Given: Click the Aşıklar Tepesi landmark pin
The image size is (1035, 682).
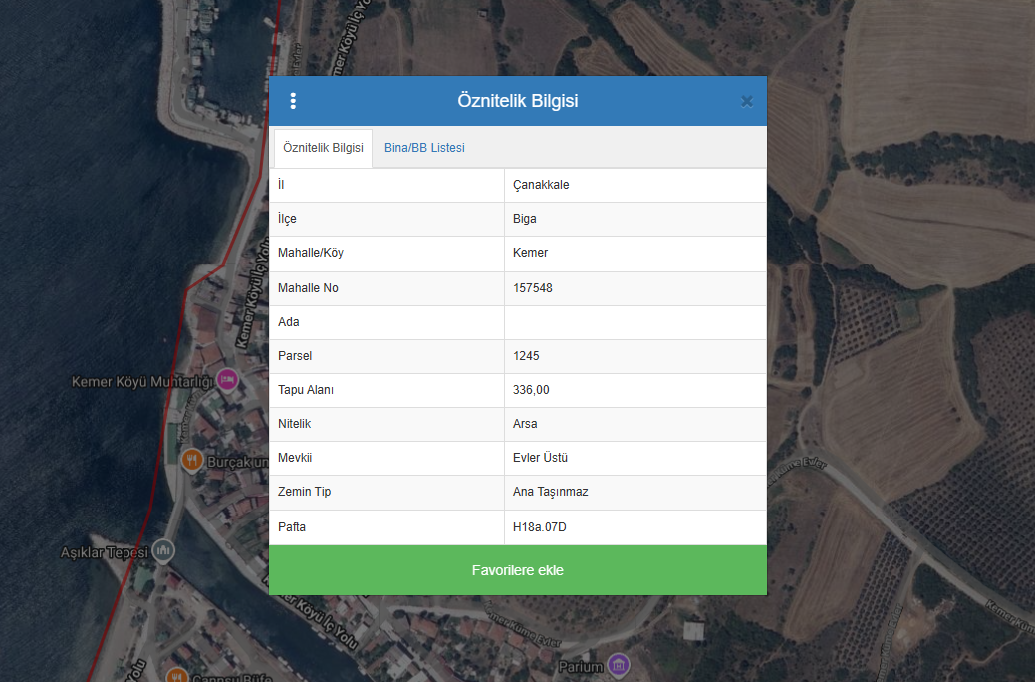Looking at the screenshot, I should click(163, 550).
